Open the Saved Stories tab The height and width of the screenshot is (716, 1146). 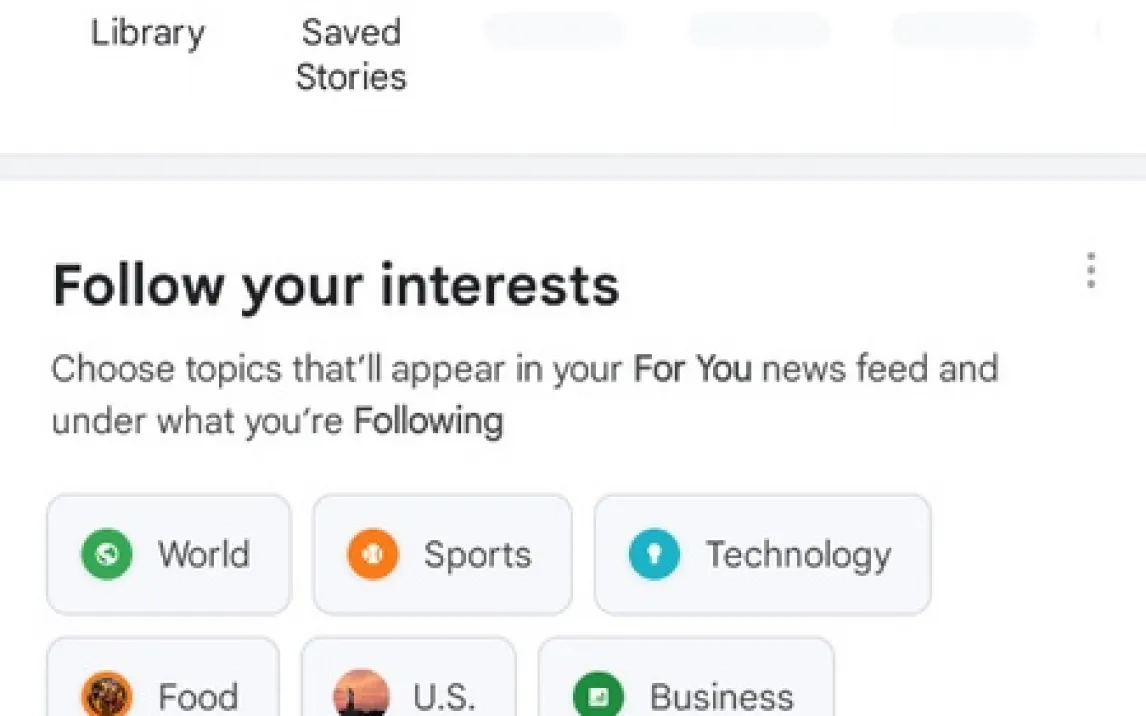351,54
